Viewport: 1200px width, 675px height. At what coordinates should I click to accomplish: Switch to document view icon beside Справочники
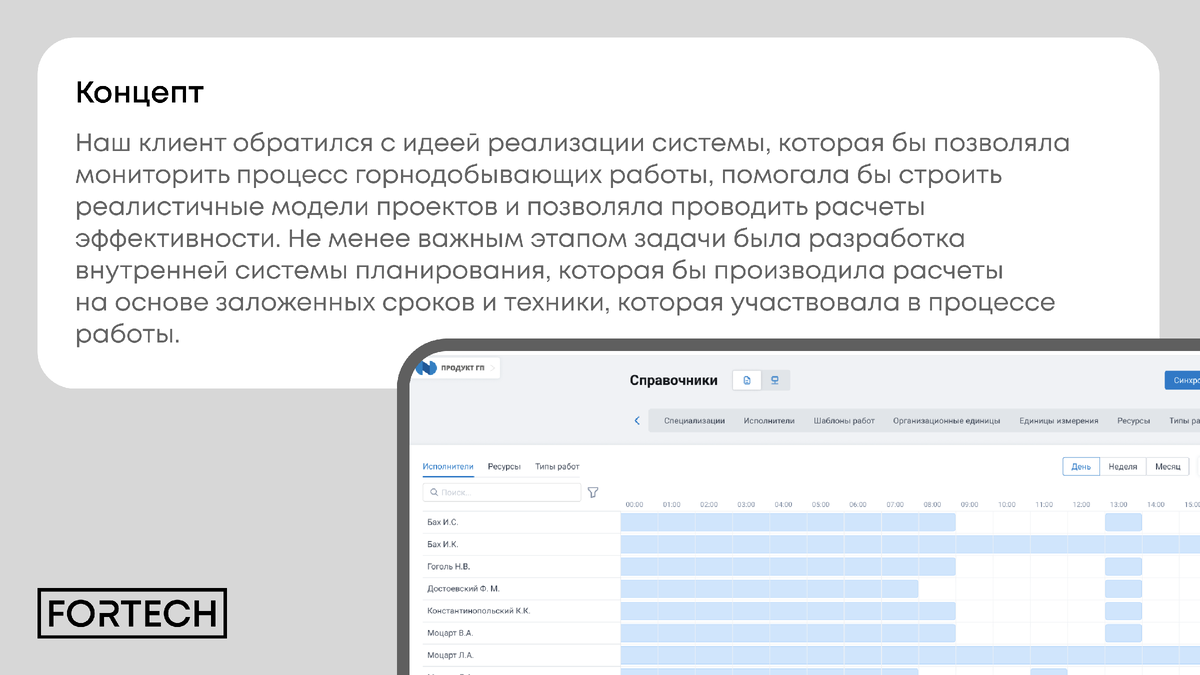point(746,380)
